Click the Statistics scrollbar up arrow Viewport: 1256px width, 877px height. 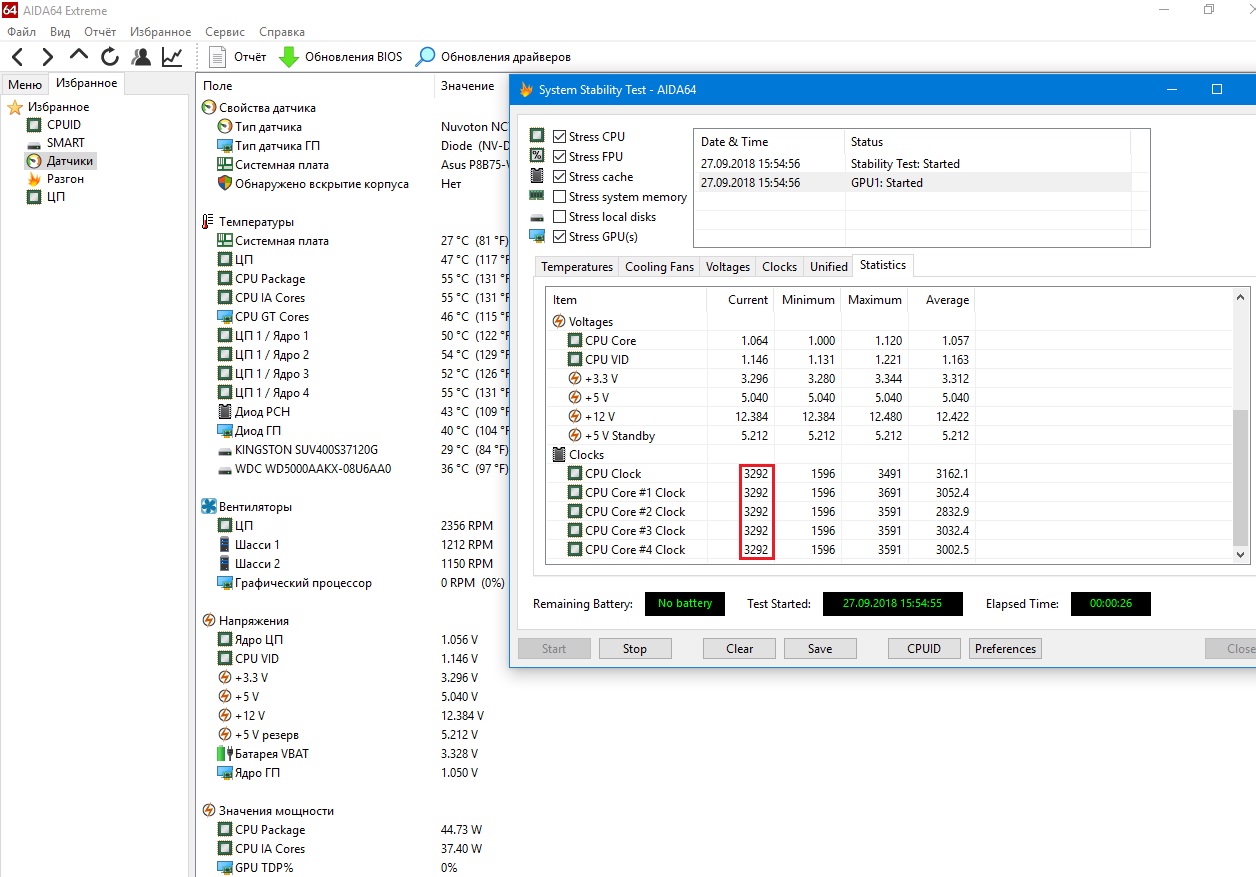pos(1241,298)
